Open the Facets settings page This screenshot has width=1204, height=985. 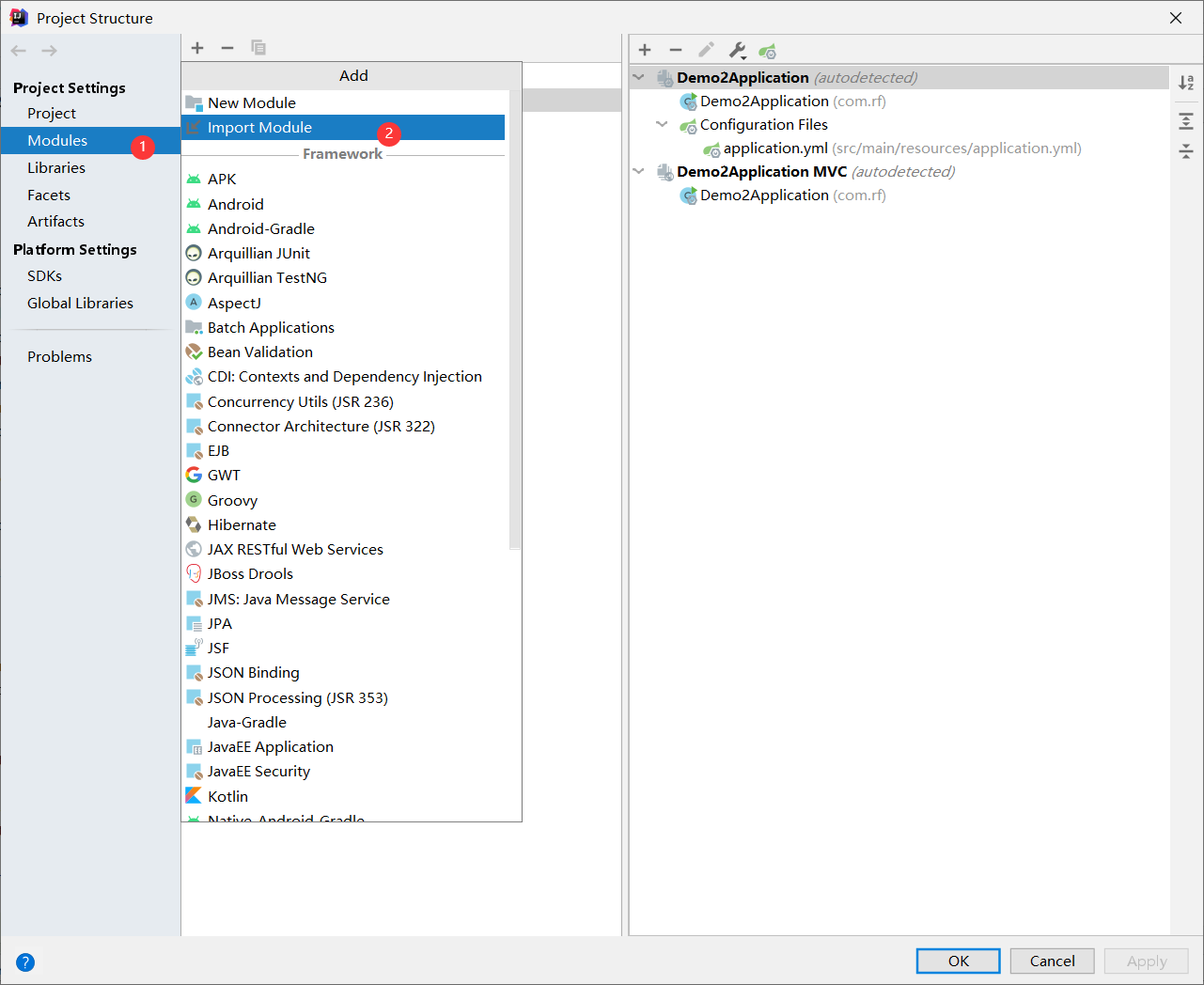tap(90, 195)
